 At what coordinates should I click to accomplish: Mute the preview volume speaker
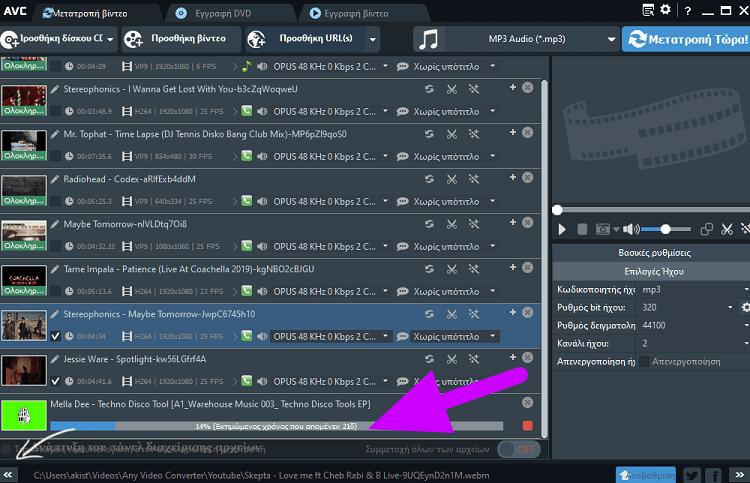coord(631,230)
